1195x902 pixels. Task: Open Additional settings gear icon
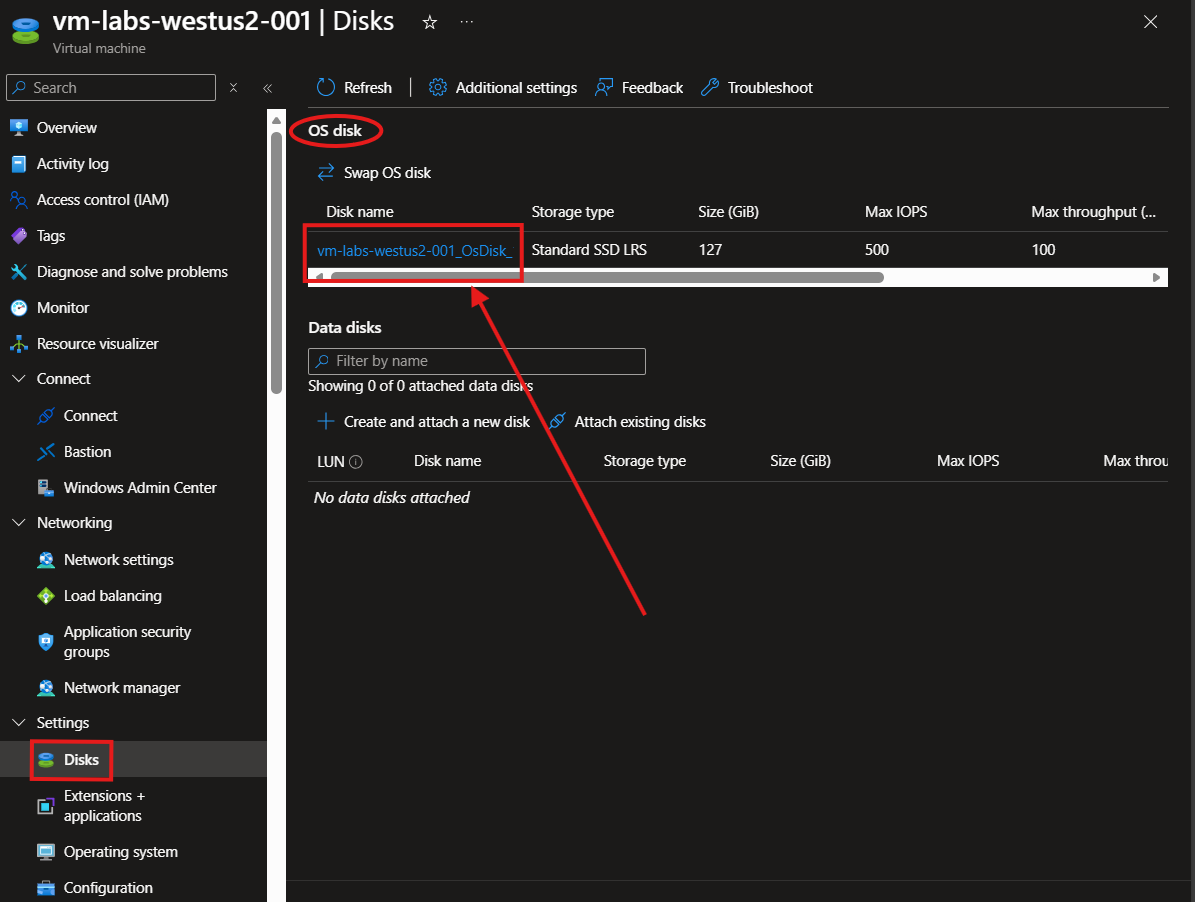point(437,88)
